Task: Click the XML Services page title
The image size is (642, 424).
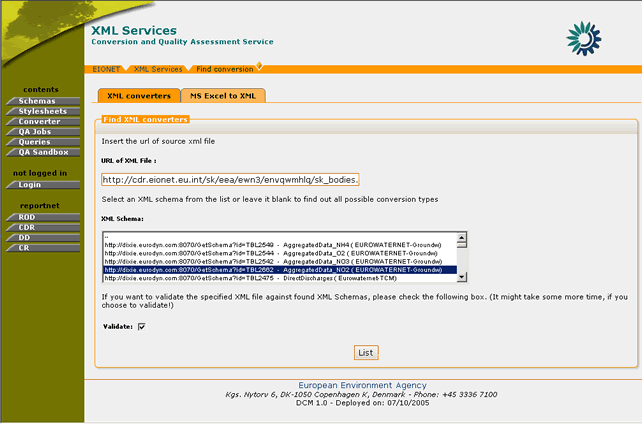Action: click(x=134, y=30)
